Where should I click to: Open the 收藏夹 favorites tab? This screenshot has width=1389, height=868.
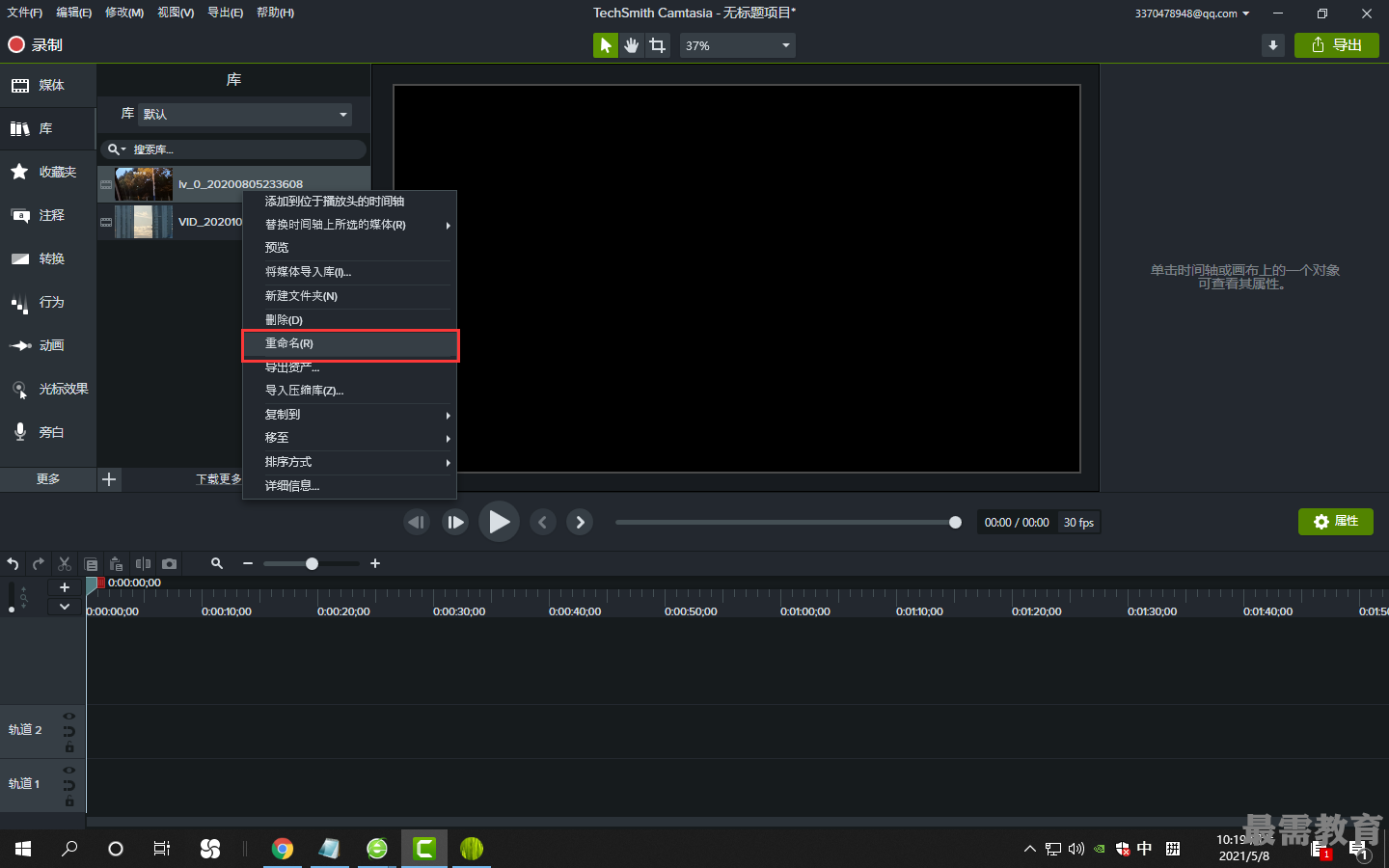48,172
